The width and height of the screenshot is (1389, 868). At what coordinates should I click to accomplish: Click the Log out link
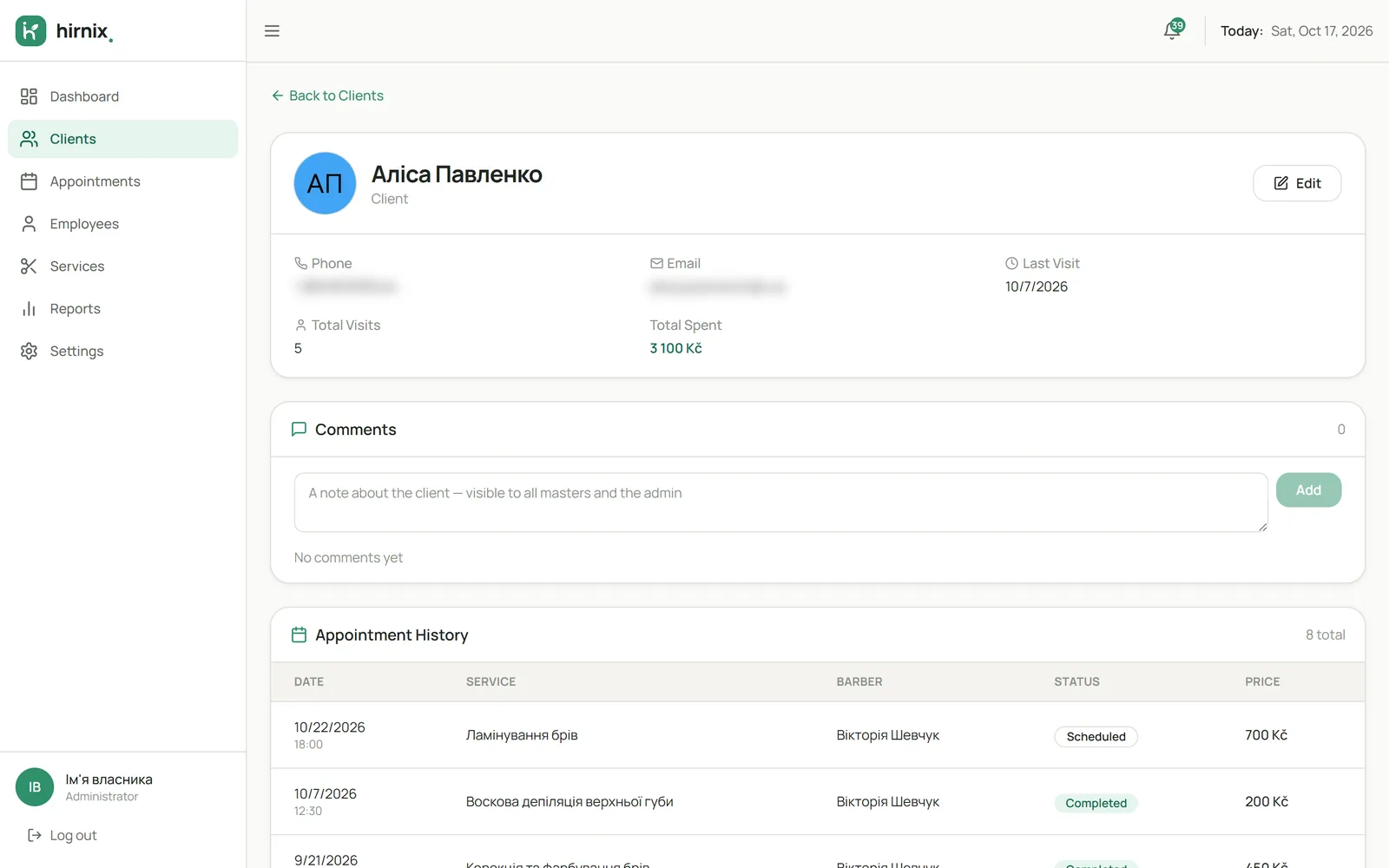pos(62,835)
